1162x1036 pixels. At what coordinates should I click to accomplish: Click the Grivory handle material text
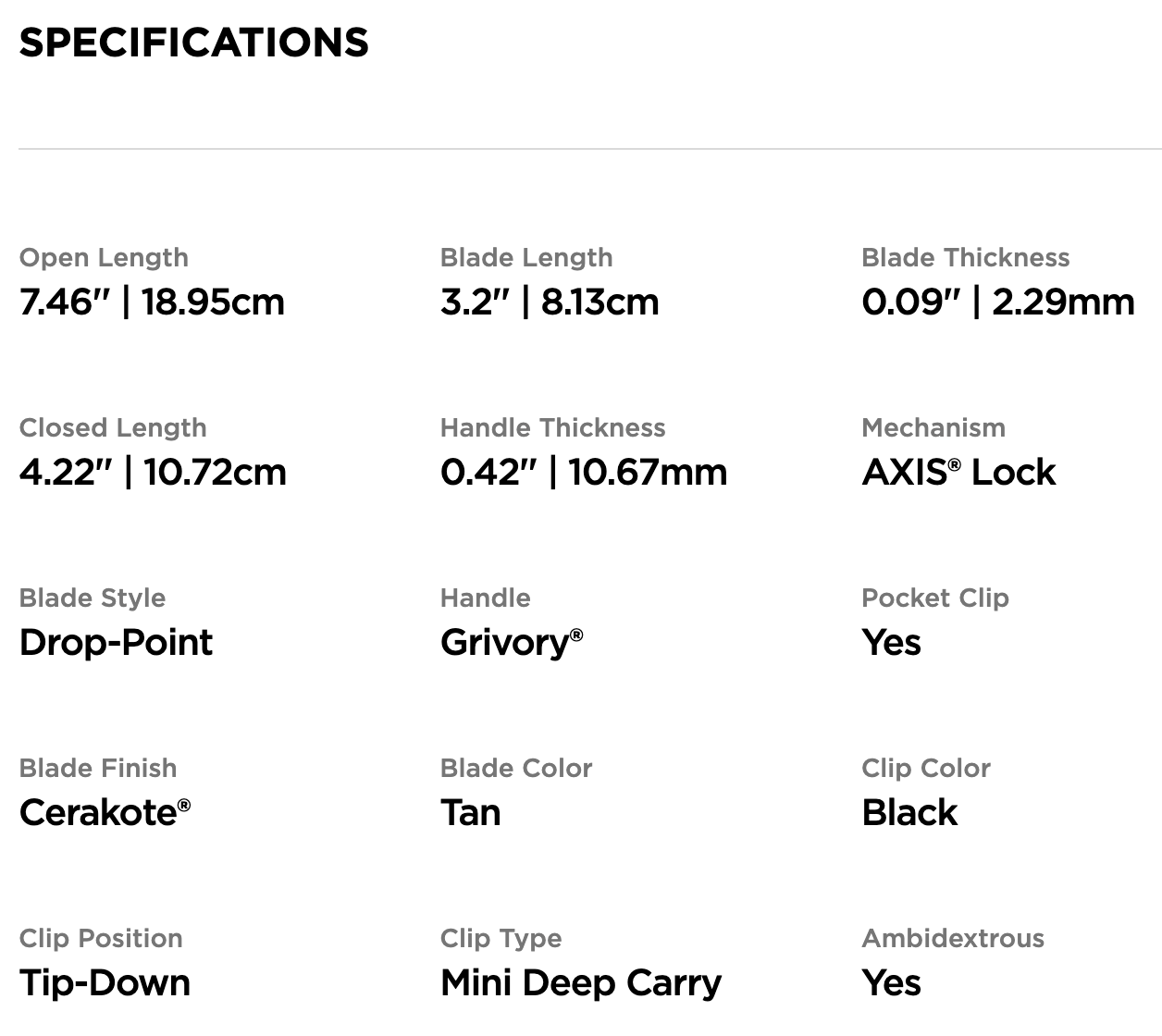(x=511, y=643)
